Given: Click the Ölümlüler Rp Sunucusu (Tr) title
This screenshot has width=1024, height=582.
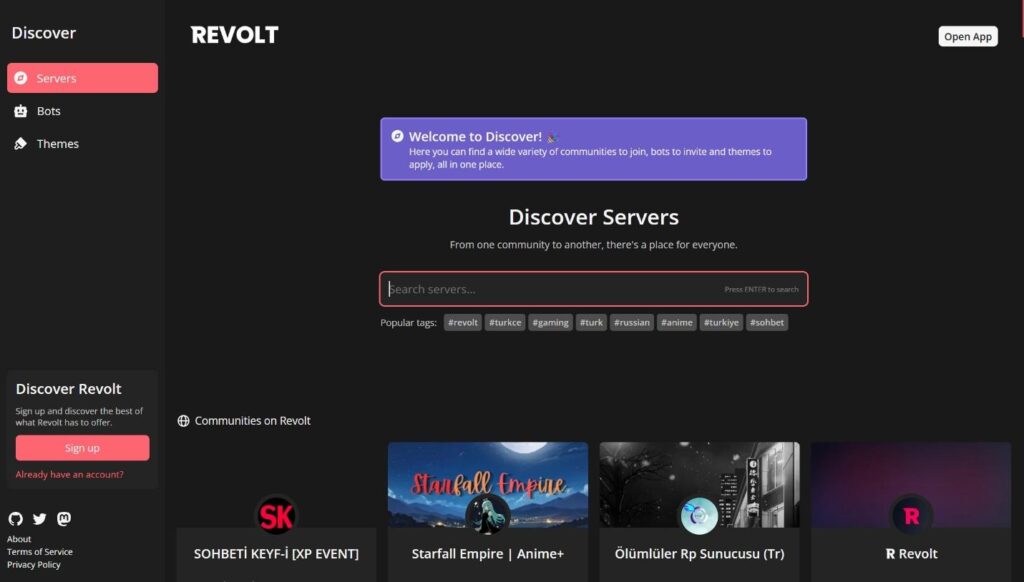Looking at the screenshot, I should [x=699, y=554].
